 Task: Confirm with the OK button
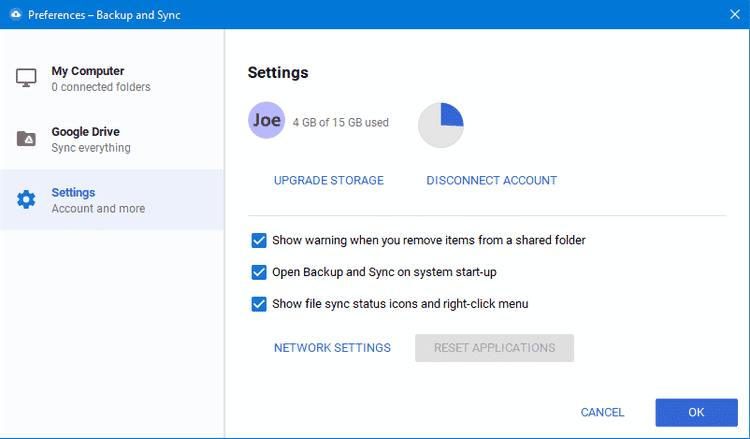[x=696, y=412]
